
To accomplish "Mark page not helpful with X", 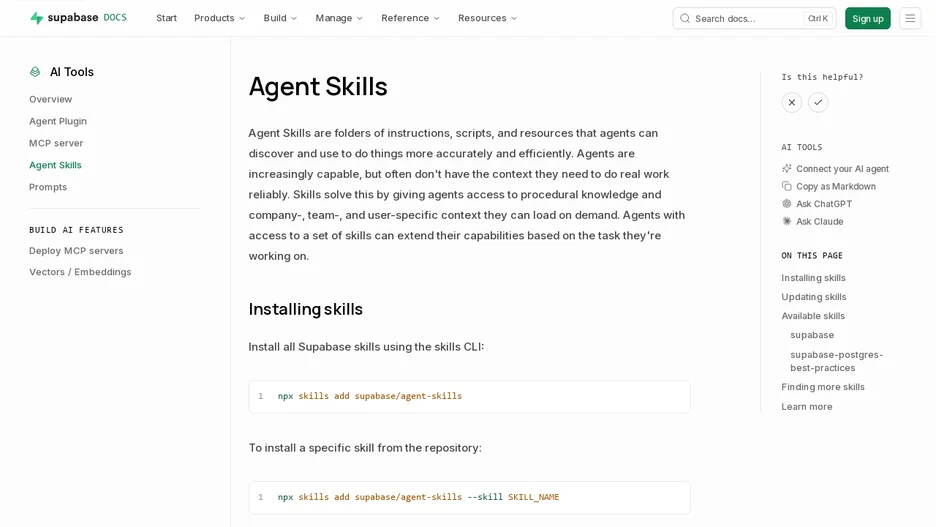I will (792, 103).
